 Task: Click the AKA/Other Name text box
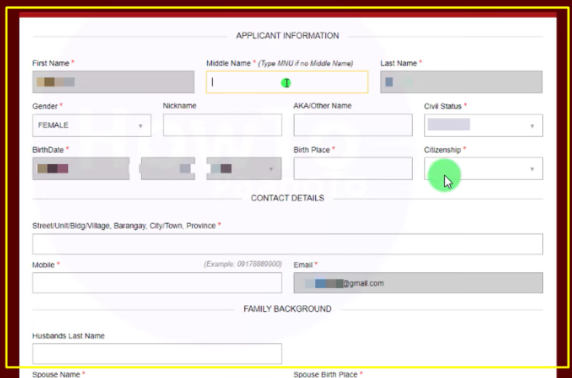tap(353, 125)
